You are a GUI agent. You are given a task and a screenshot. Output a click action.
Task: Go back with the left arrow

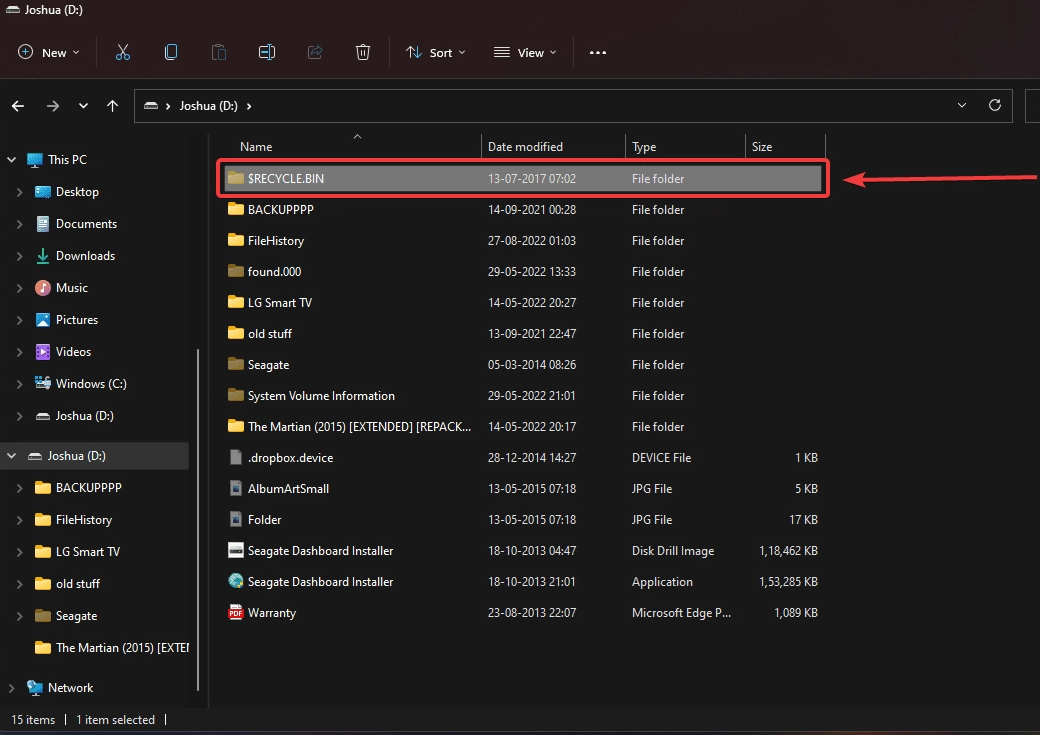18,105
